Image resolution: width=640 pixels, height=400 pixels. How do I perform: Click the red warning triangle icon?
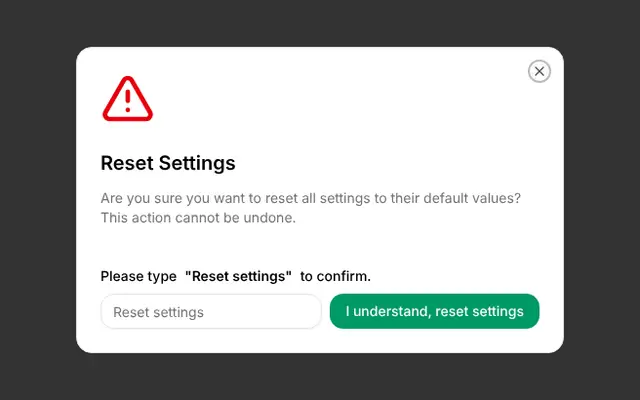click(128, 99)
